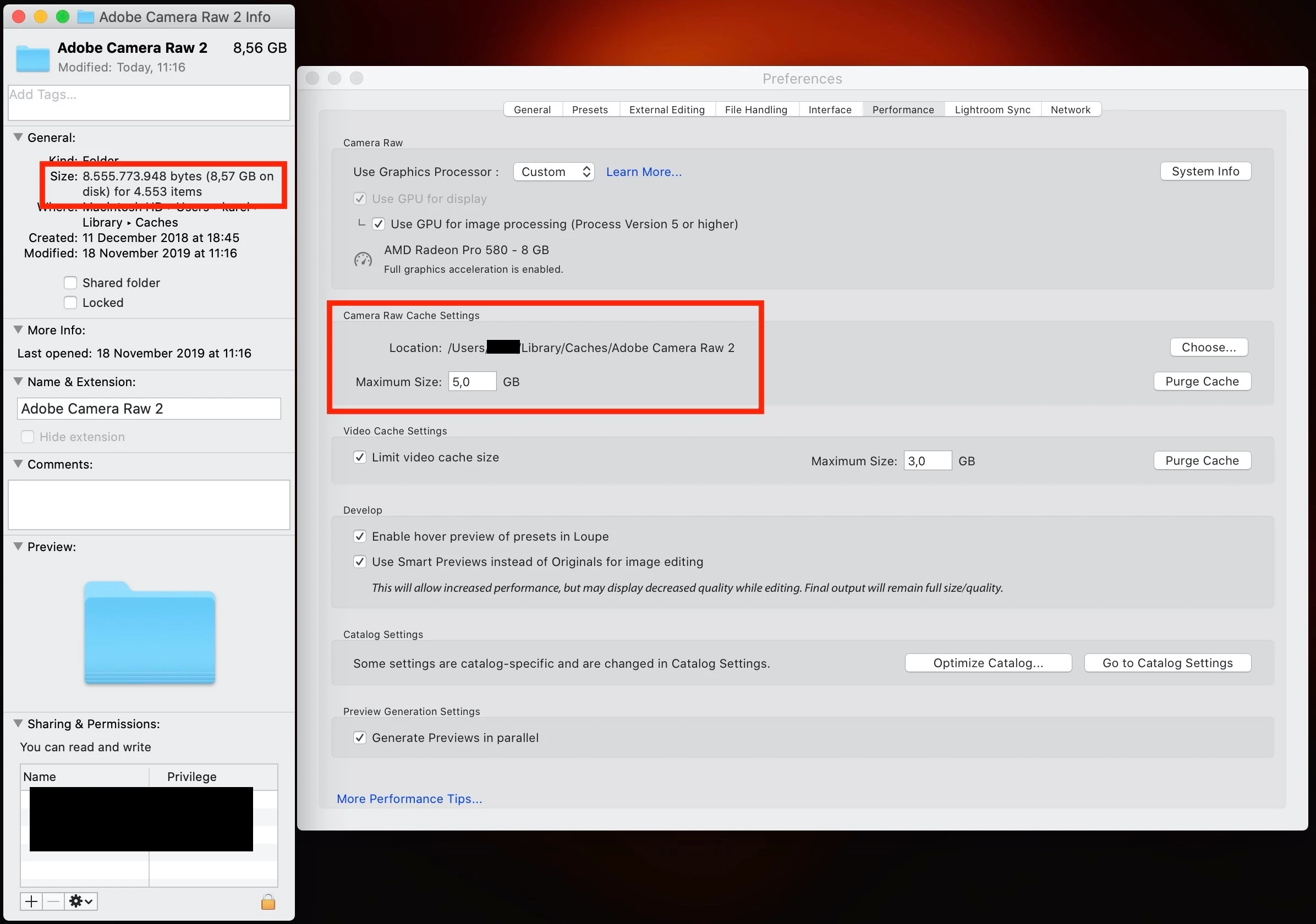Screen dimensions: 1316x924
Task: Click the large folder preview image
Action: point(150,633)
